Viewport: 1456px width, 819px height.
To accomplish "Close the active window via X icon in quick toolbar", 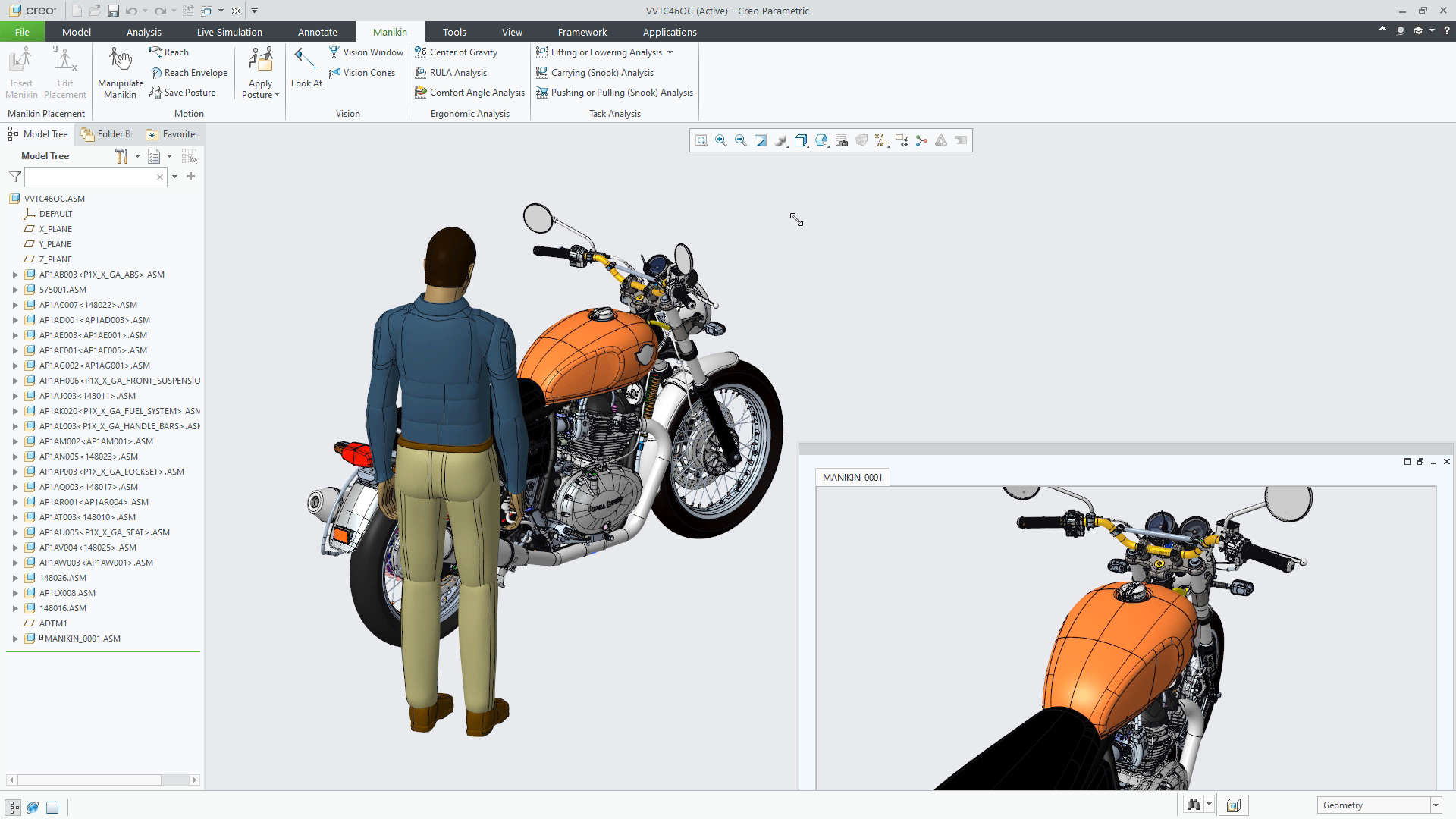I will (x=237, y=11).
